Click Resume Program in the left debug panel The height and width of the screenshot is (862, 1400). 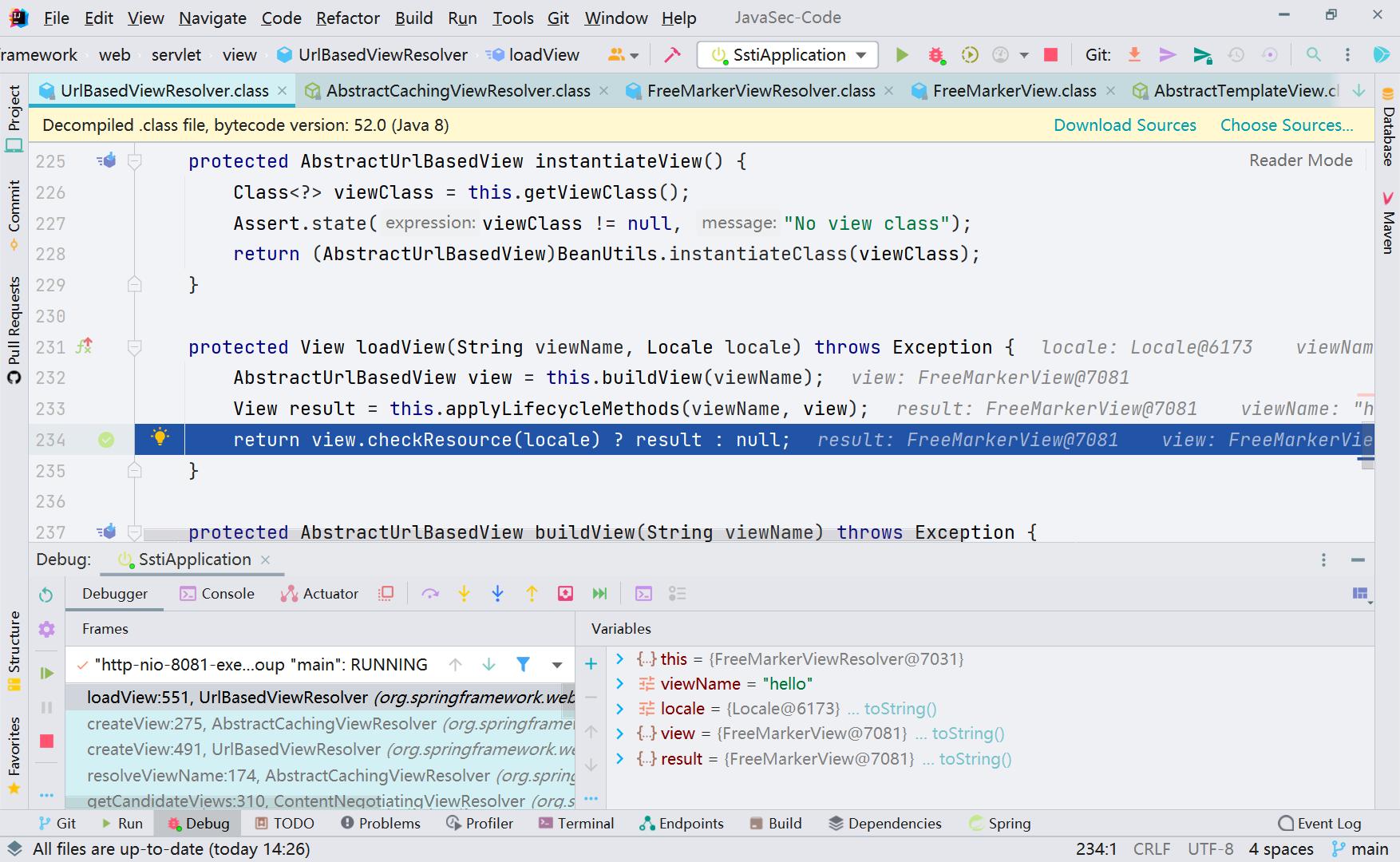click(x=45, y=673)
